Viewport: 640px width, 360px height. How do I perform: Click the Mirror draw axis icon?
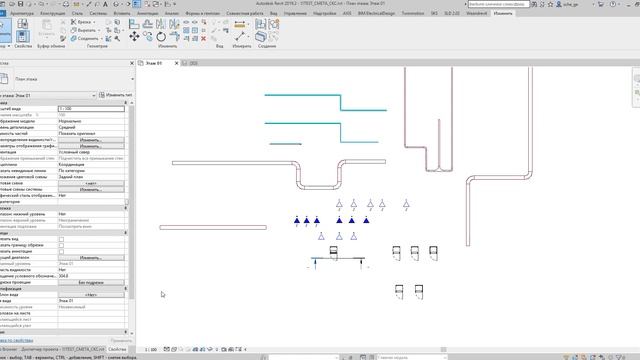pyautogui.click(x=174, y=24)
